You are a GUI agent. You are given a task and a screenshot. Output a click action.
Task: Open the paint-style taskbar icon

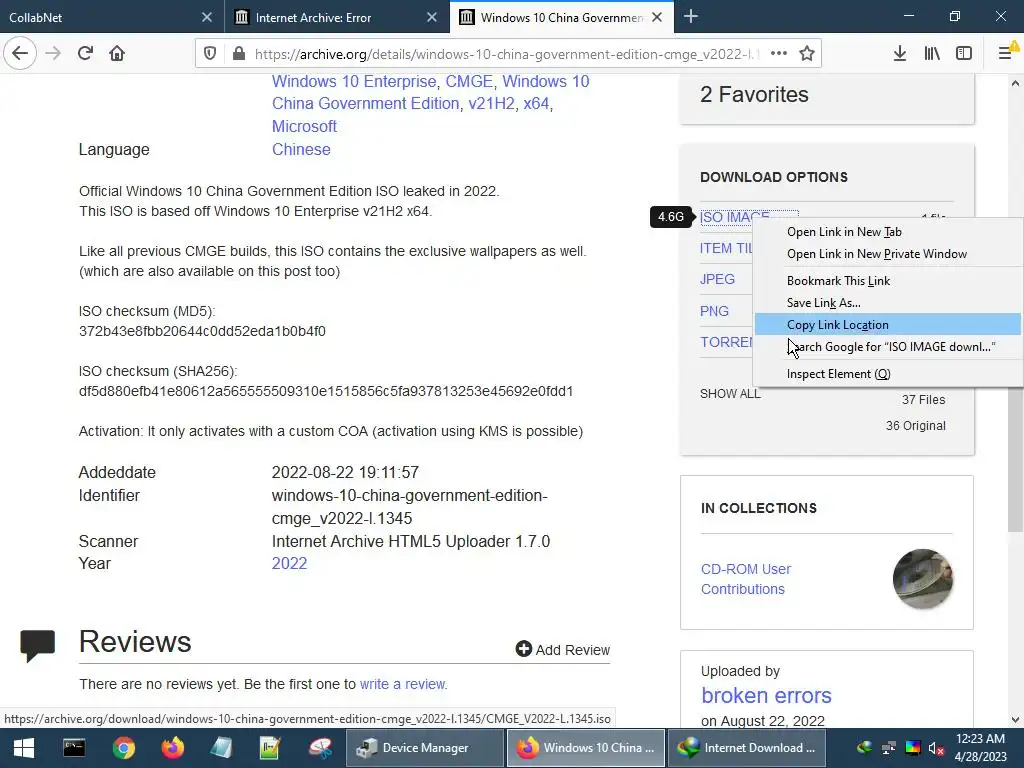pos(320,748)
